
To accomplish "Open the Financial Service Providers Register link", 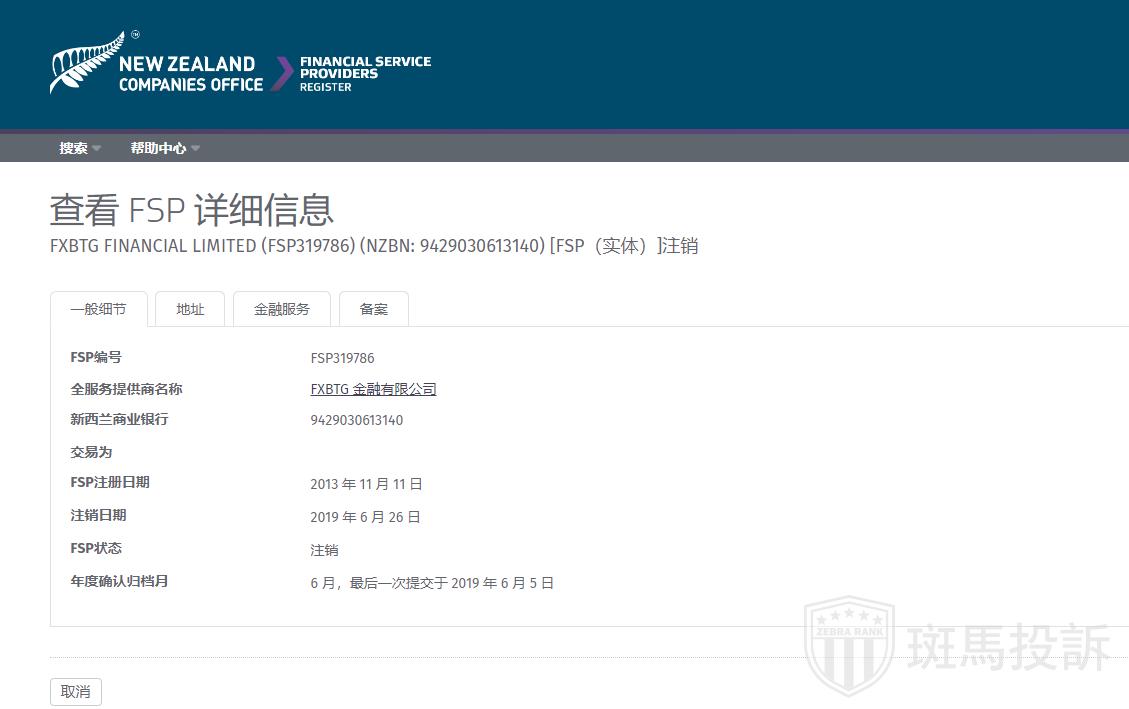I will (365, 73).
